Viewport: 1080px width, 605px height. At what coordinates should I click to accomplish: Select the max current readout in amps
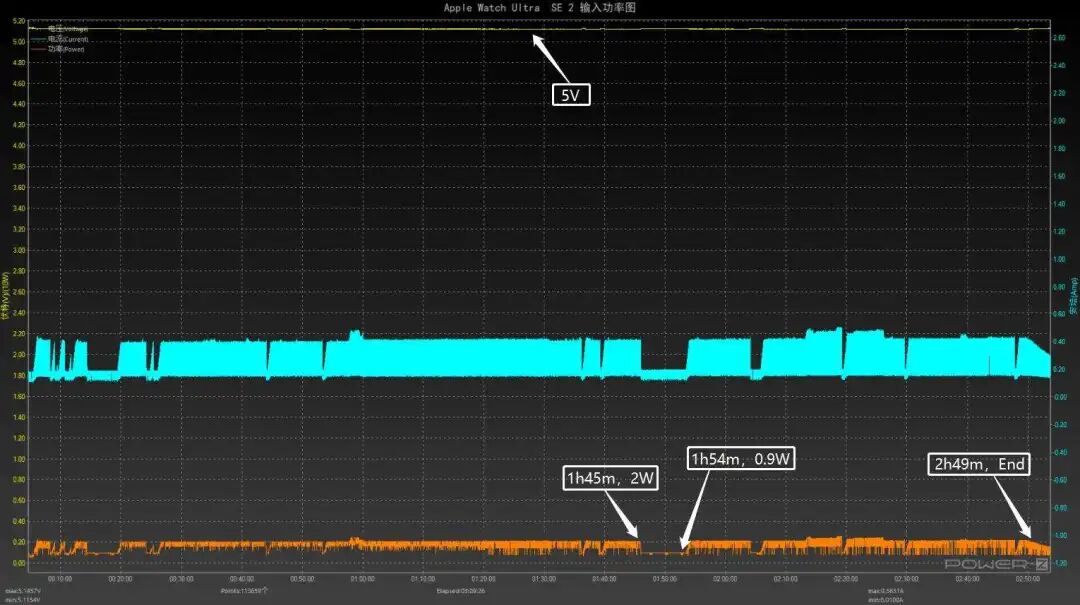tap(886, 591)
